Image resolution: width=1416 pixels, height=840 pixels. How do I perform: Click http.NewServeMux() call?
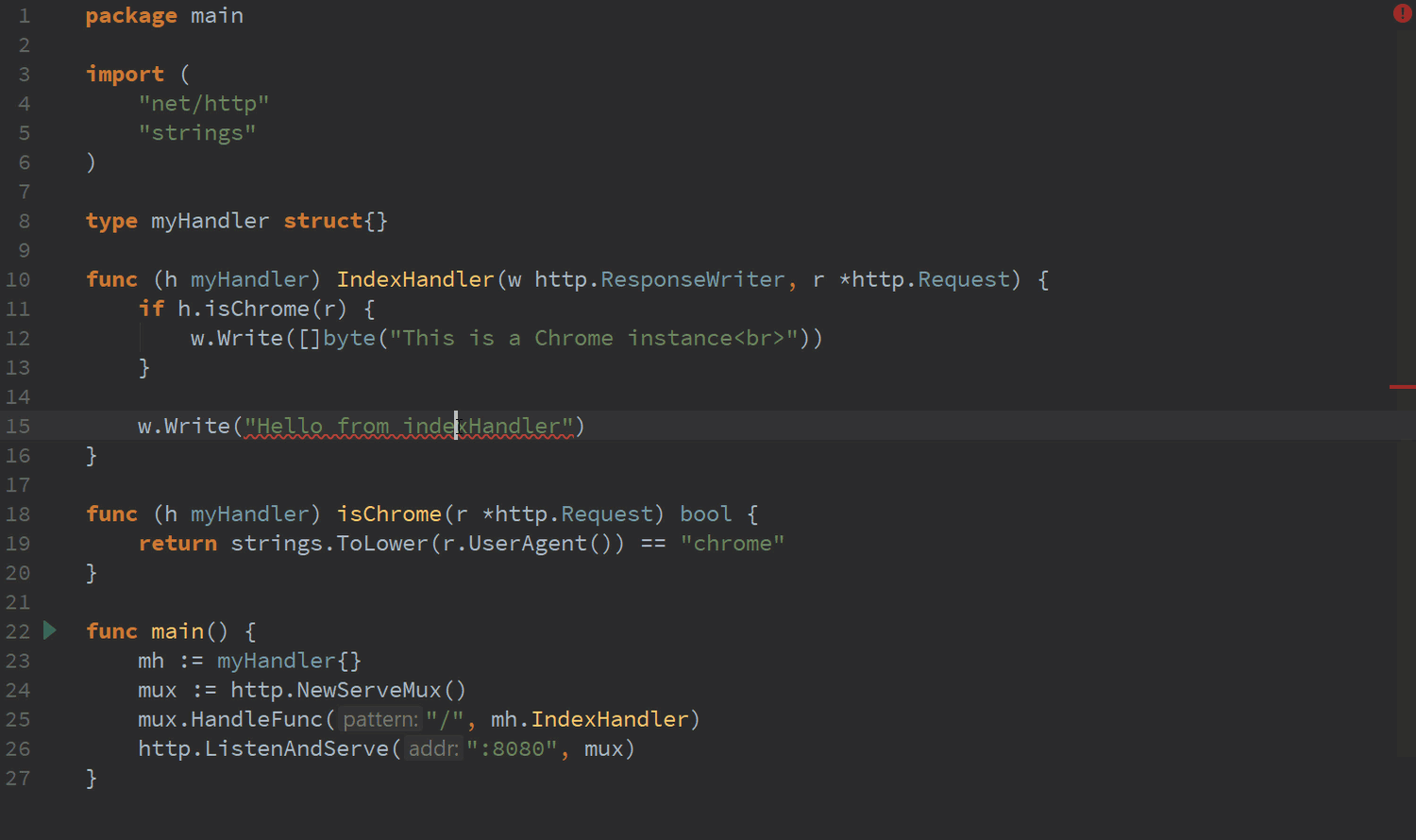click(x=348, y=690)
